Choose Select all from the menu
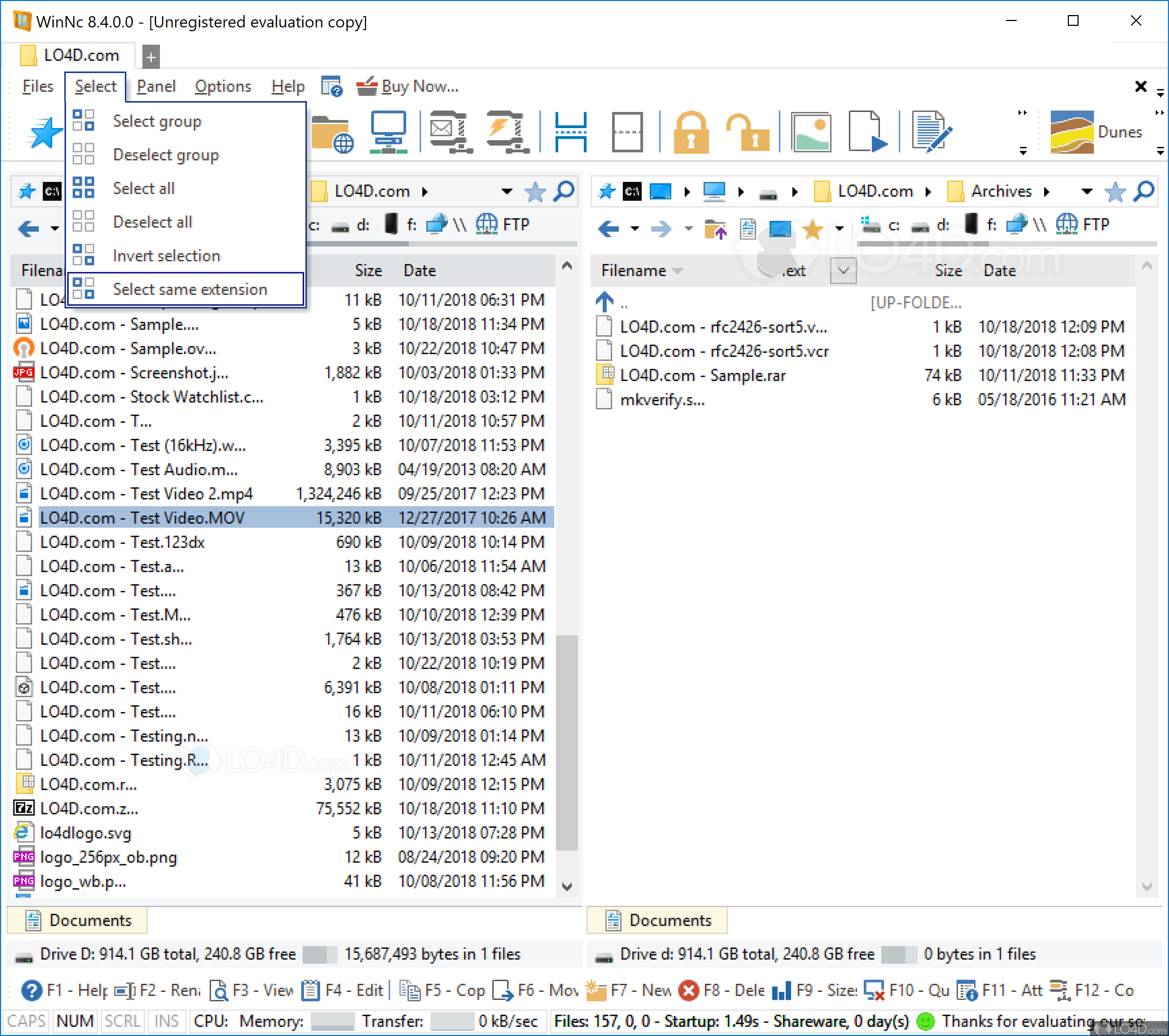The height and width of the screenshot is (1036, 1169). (186, 189)
